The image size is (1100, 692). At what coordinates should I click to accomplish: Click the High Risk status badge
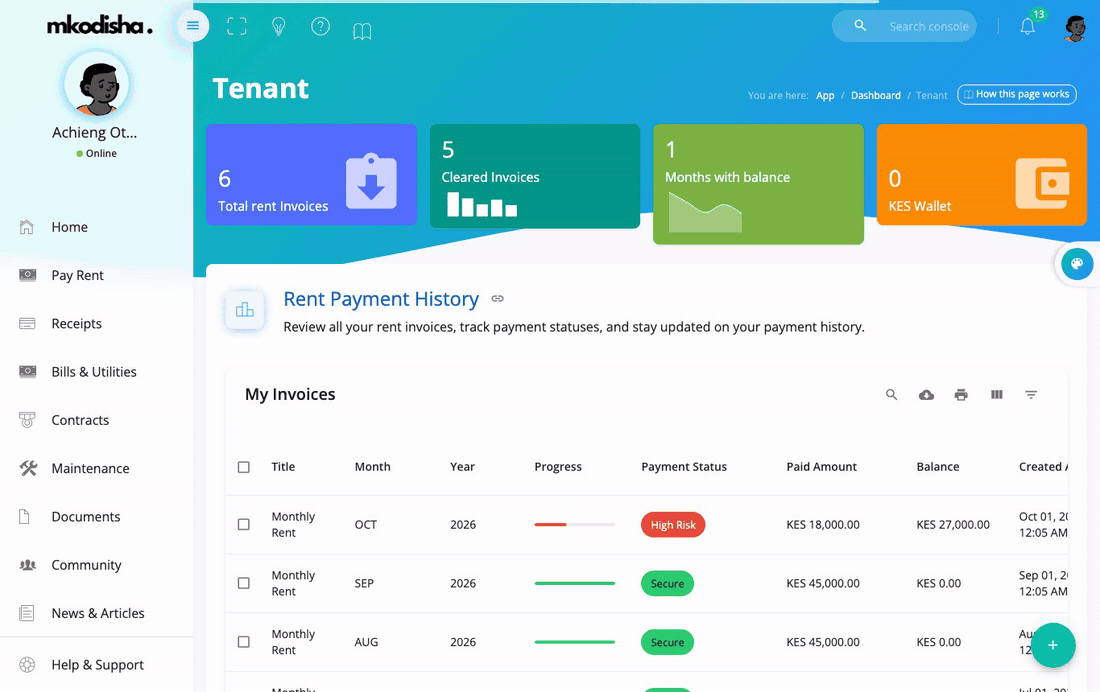tap(673, 524)
